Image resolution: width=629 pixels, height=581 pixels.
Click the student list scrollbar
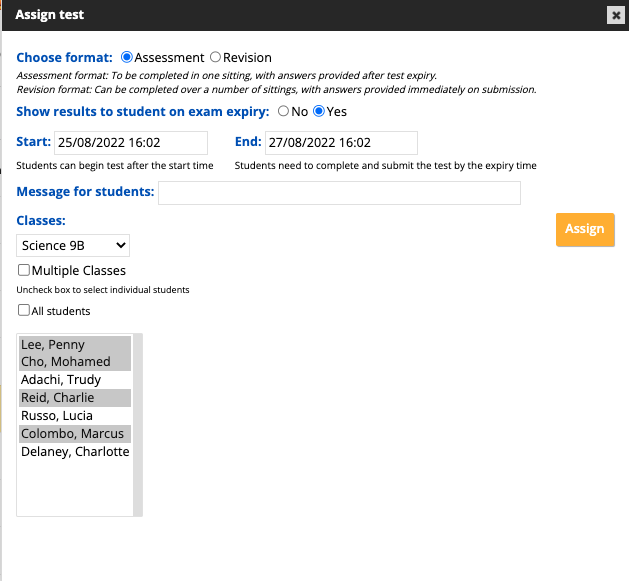pyautogui.click(x=138, y=425)
